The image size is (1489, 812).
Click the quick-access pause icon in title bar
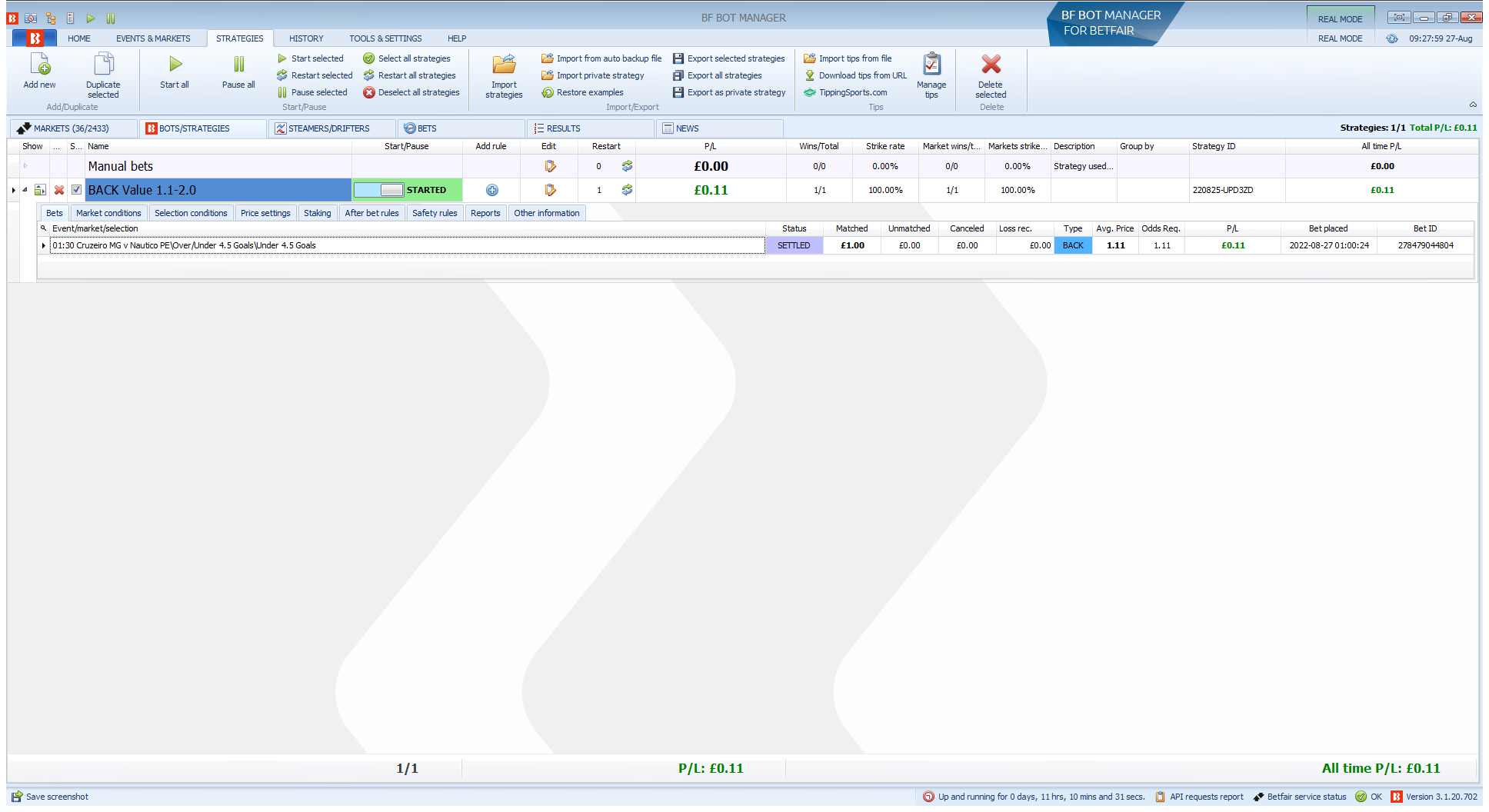pyautogui.click(x=111, y=18)
